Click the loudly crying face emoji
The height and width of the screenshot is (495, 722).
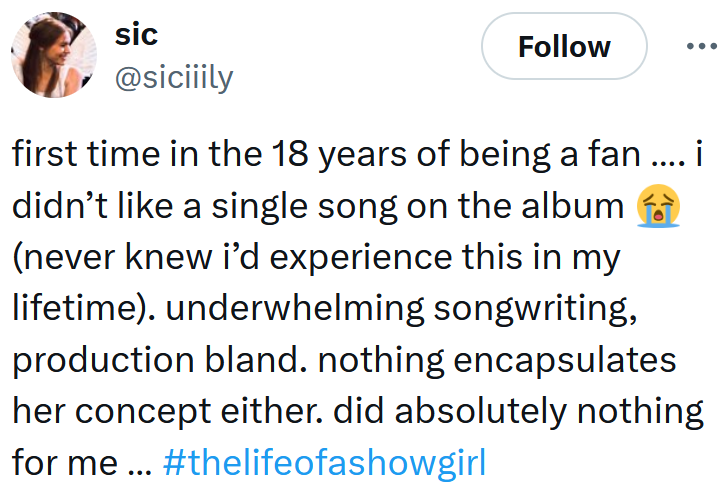[658, 206]
